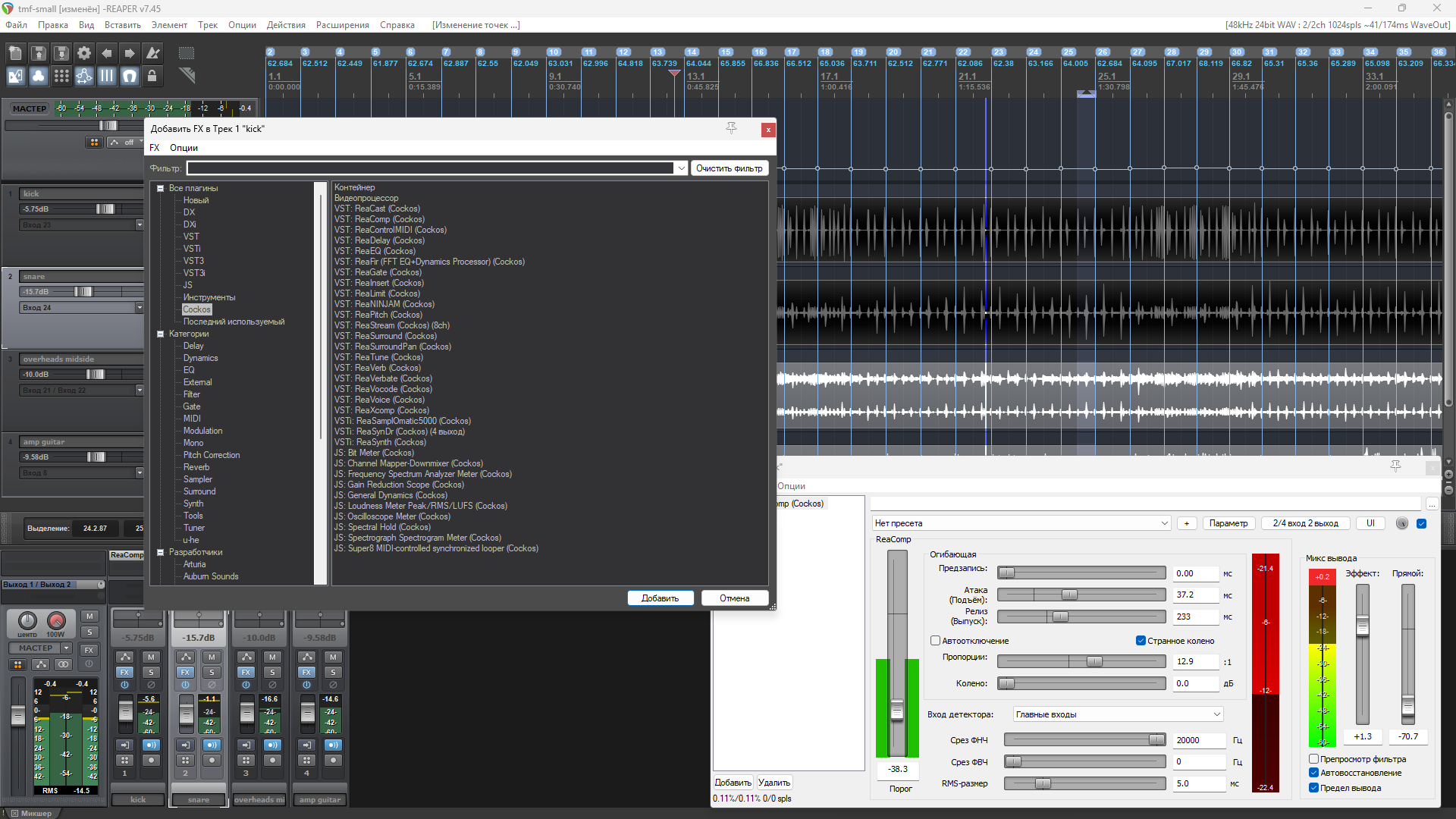Collapse the Категории tree node
This screenshot has width=1456, height=819.
(161, 334)
